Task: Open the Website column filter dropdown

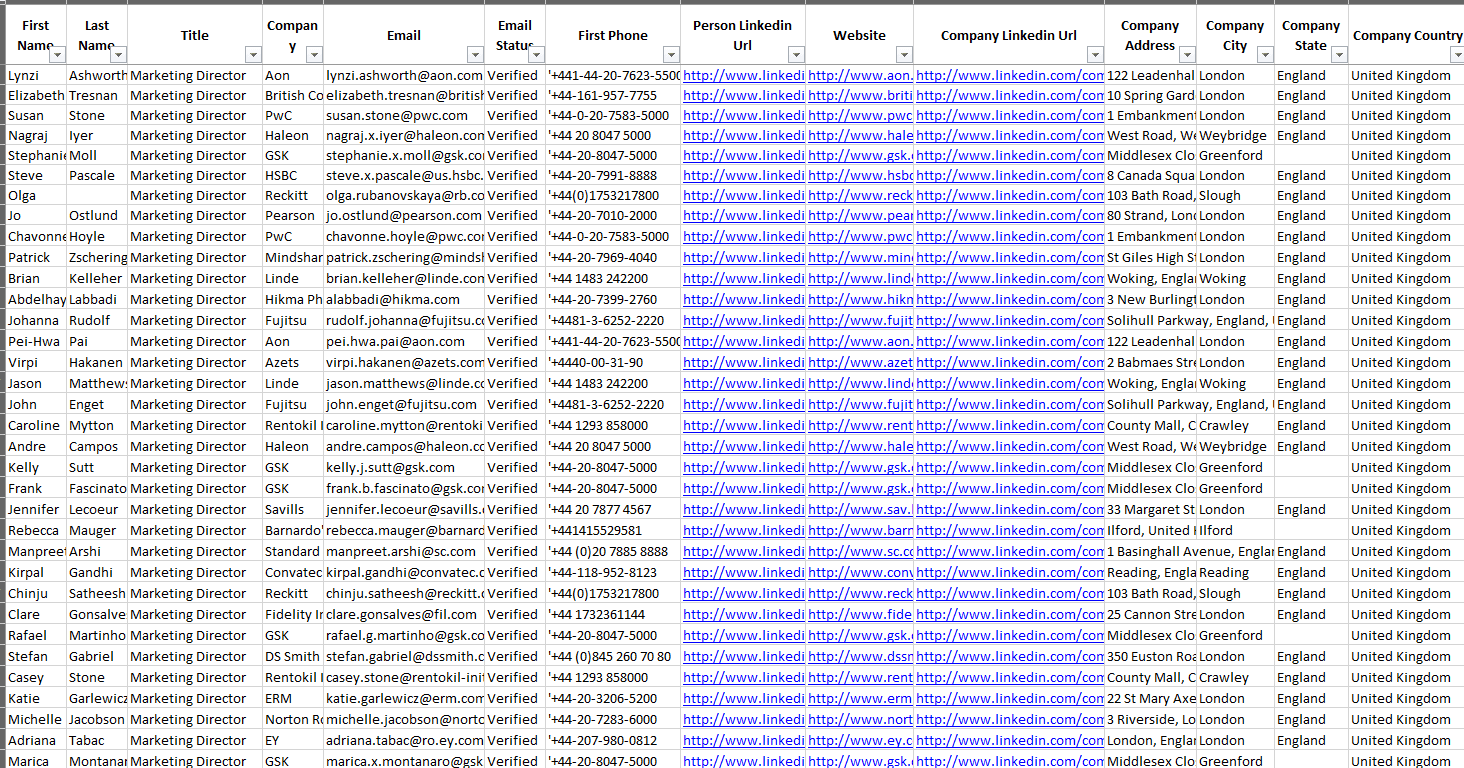Action: click(904, 55)
